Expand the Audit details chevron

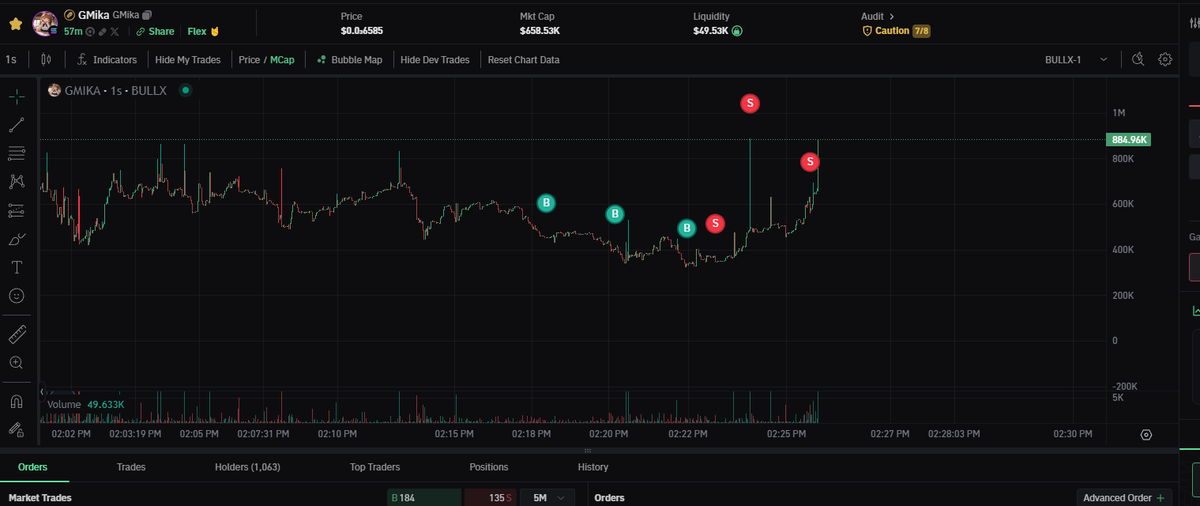click(x=892, y=16)
